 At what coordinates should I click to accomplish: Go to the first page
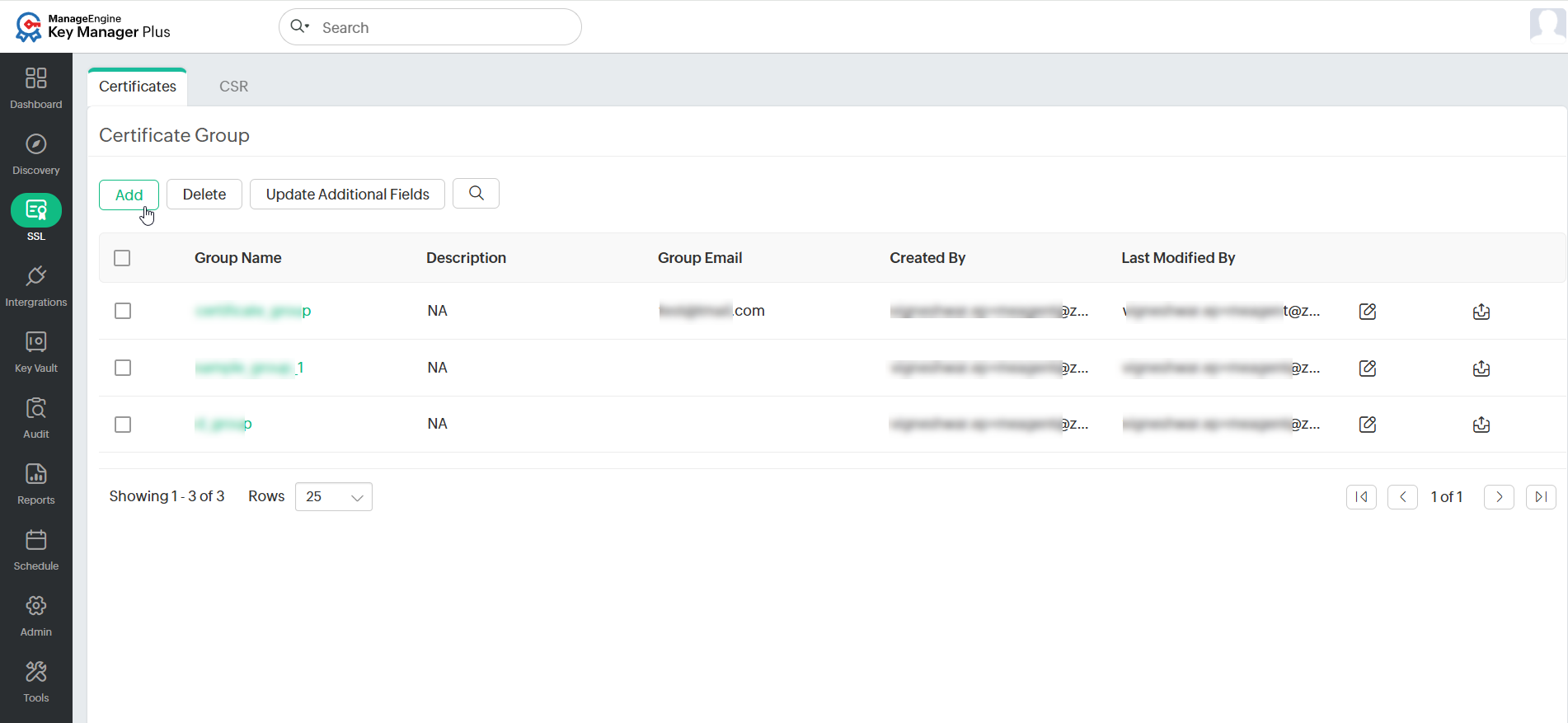[x=1361, y=497]
